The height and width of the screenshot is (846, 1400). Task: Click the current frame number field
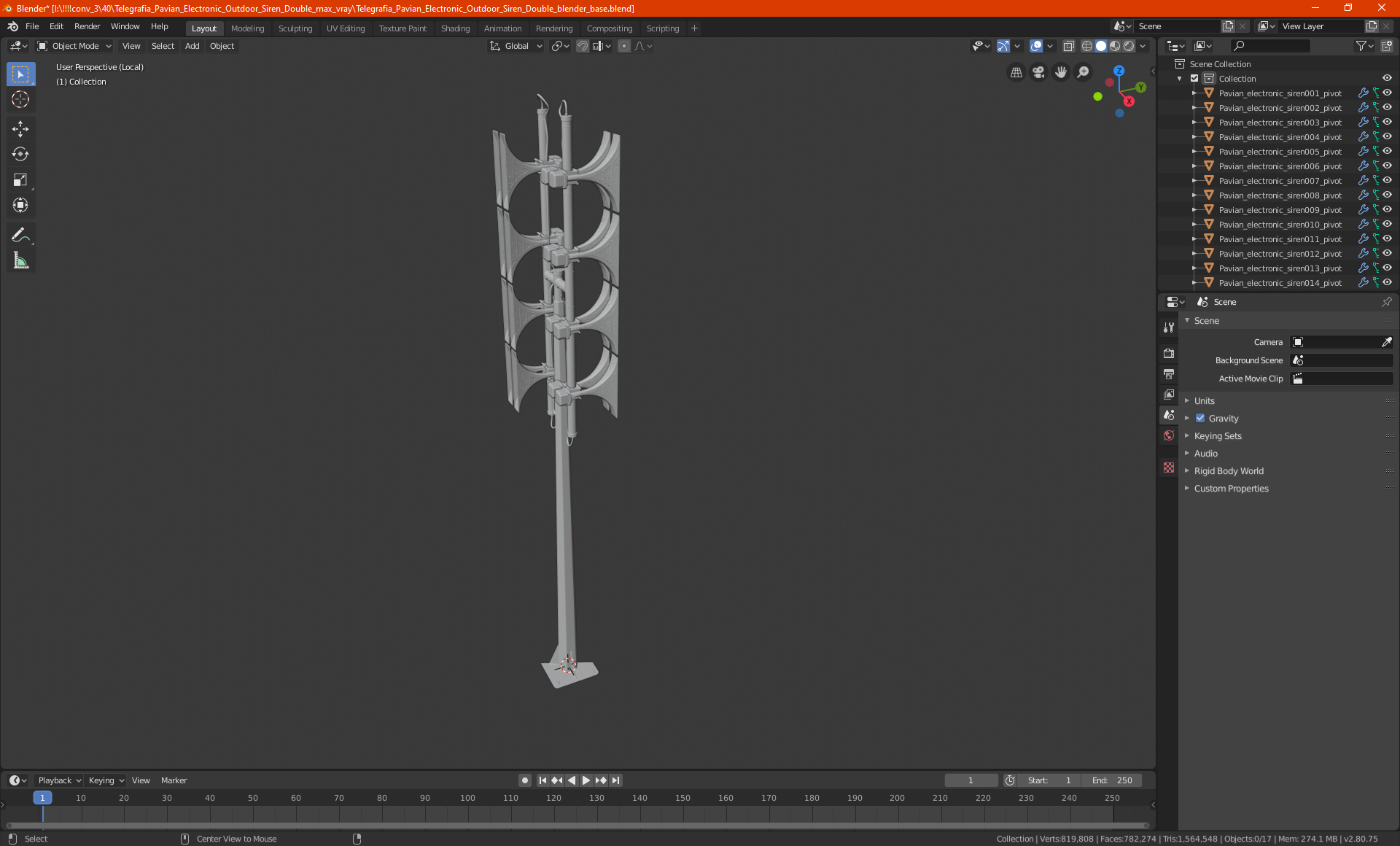tap(971, 780)
